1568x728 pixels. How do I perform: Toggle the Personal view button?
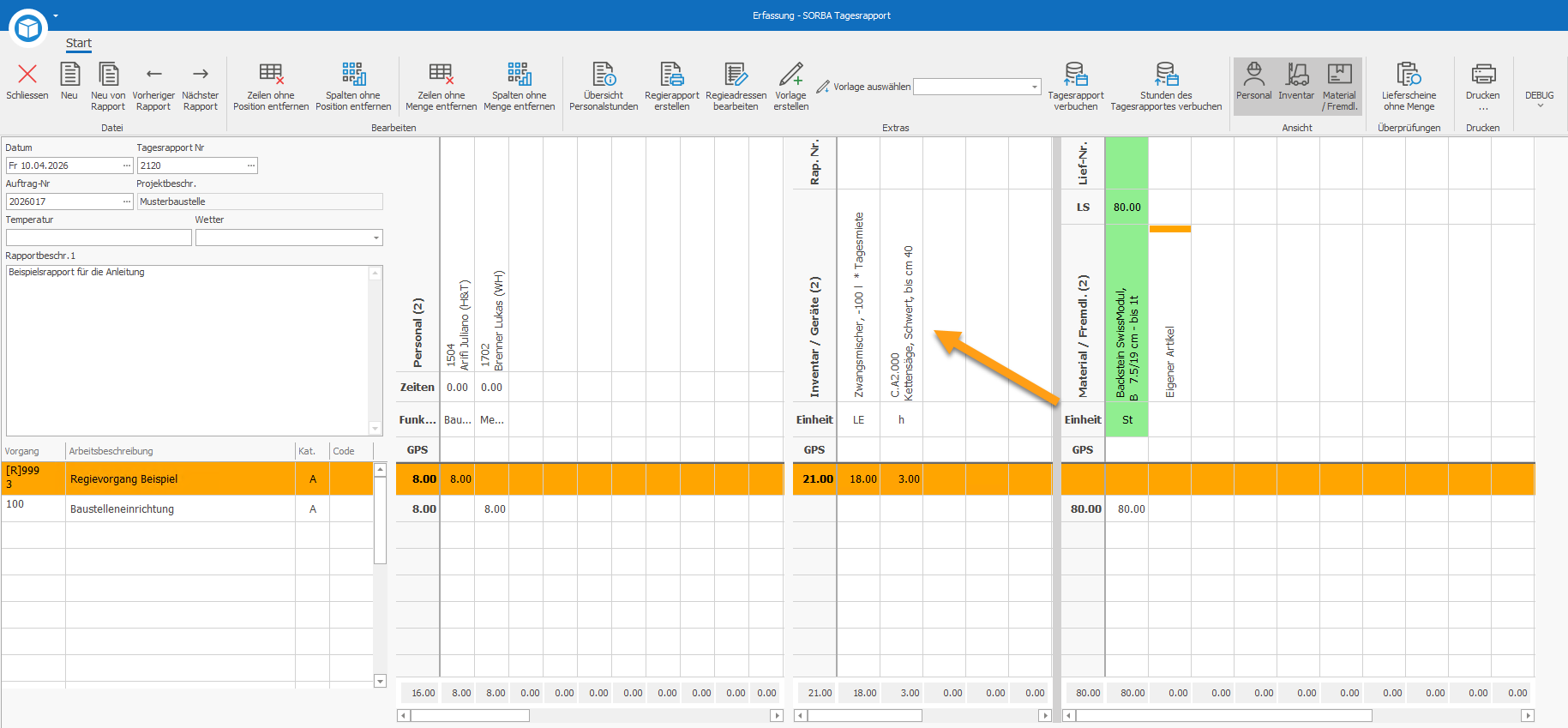1253,87
